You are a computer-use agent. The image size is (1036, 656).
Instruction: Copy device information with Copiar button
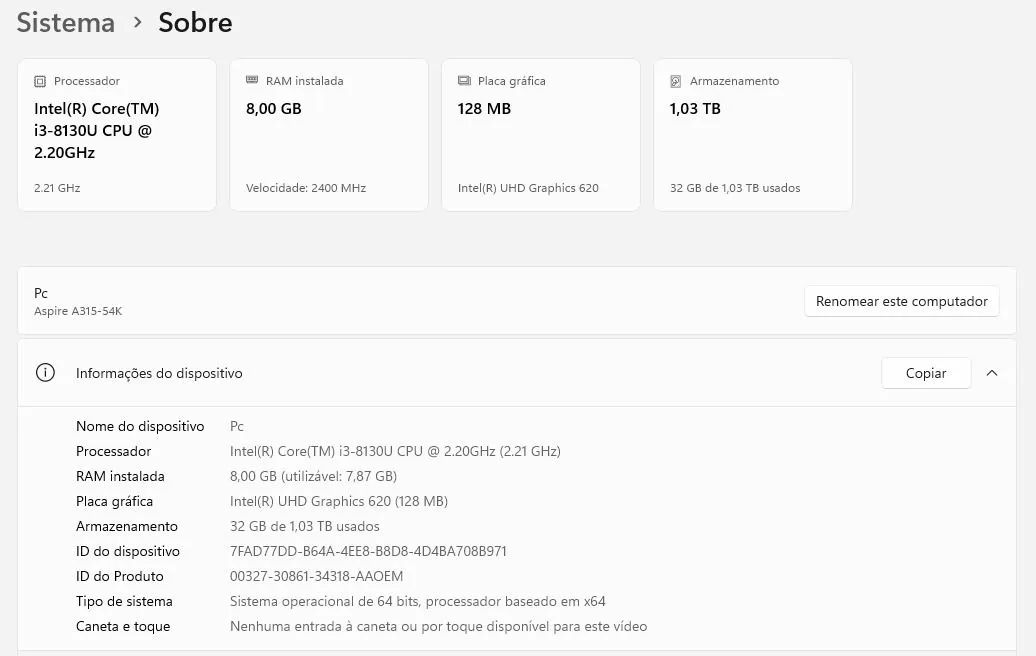pos(926,373)
